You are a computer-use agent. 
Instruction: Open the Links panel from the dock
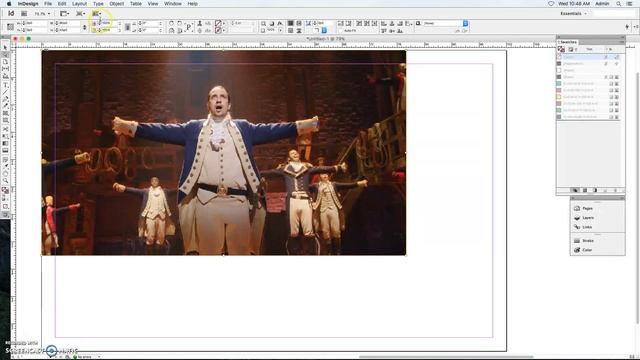coord(587,227)
